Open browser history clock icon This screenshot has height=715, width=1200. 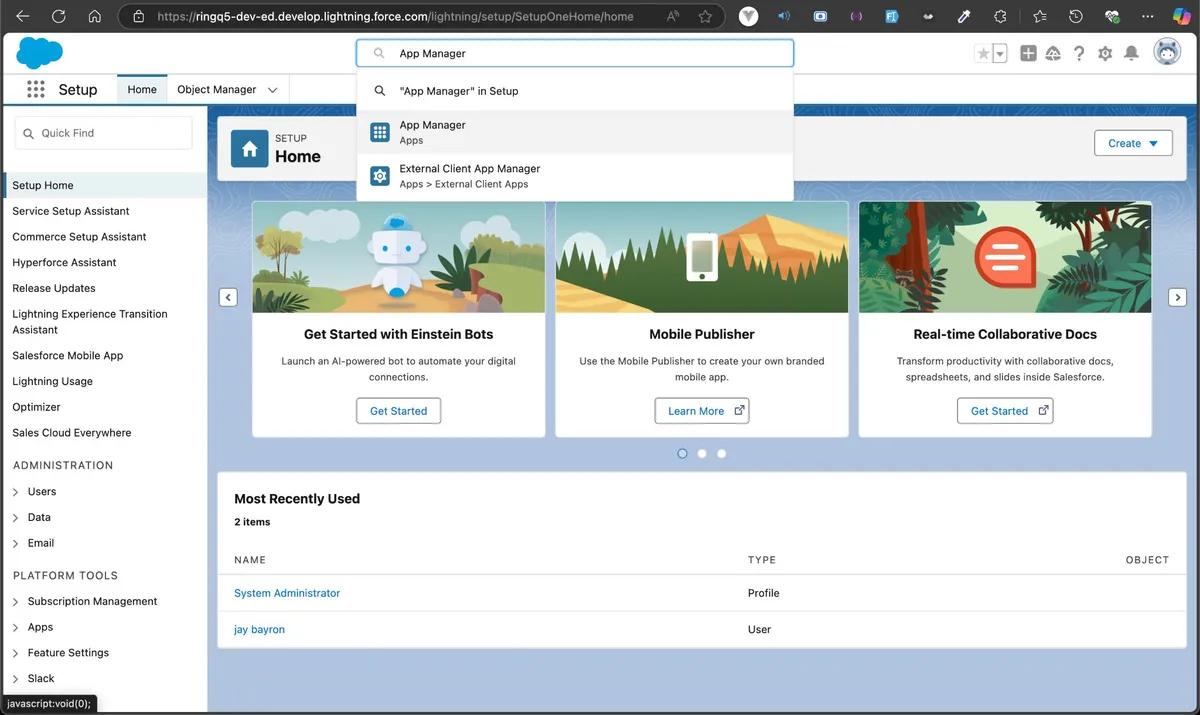1076,16
